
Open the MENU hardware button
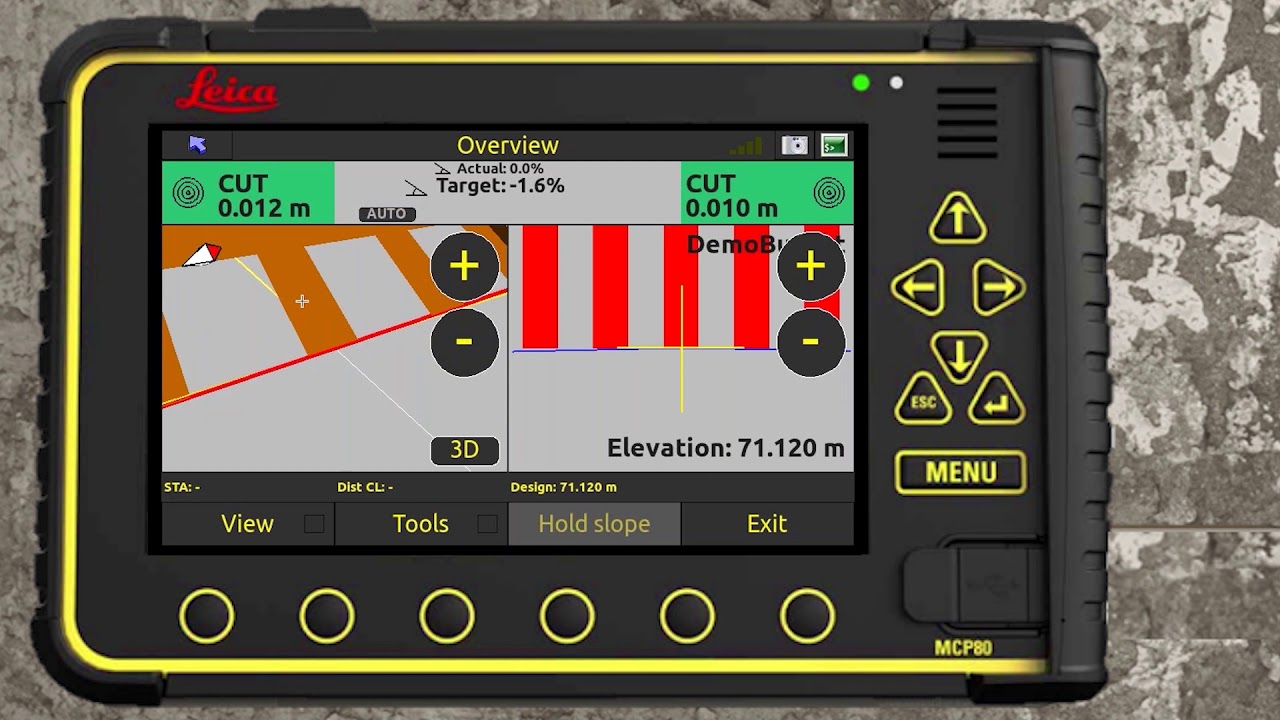(x=960, y=472)
